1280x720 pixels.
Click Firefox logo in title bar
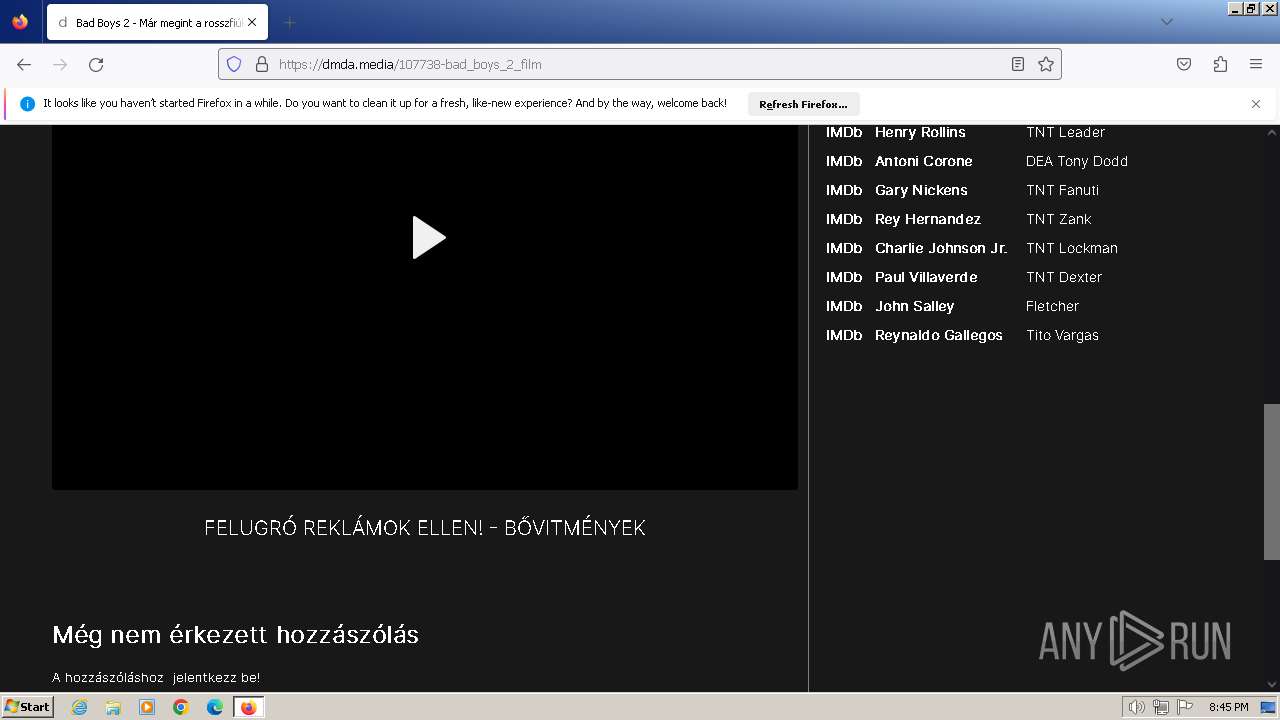(20, 22)
